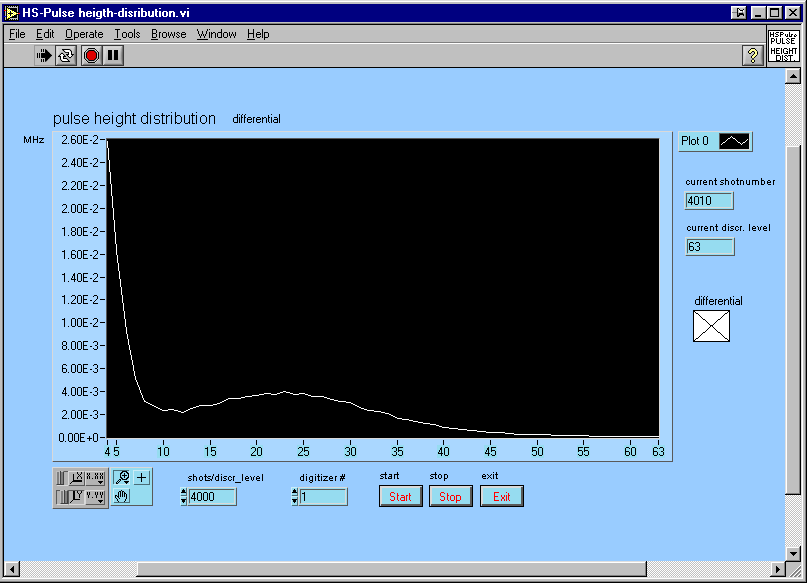Open Plot 0 legend line style

pos(734,141)
